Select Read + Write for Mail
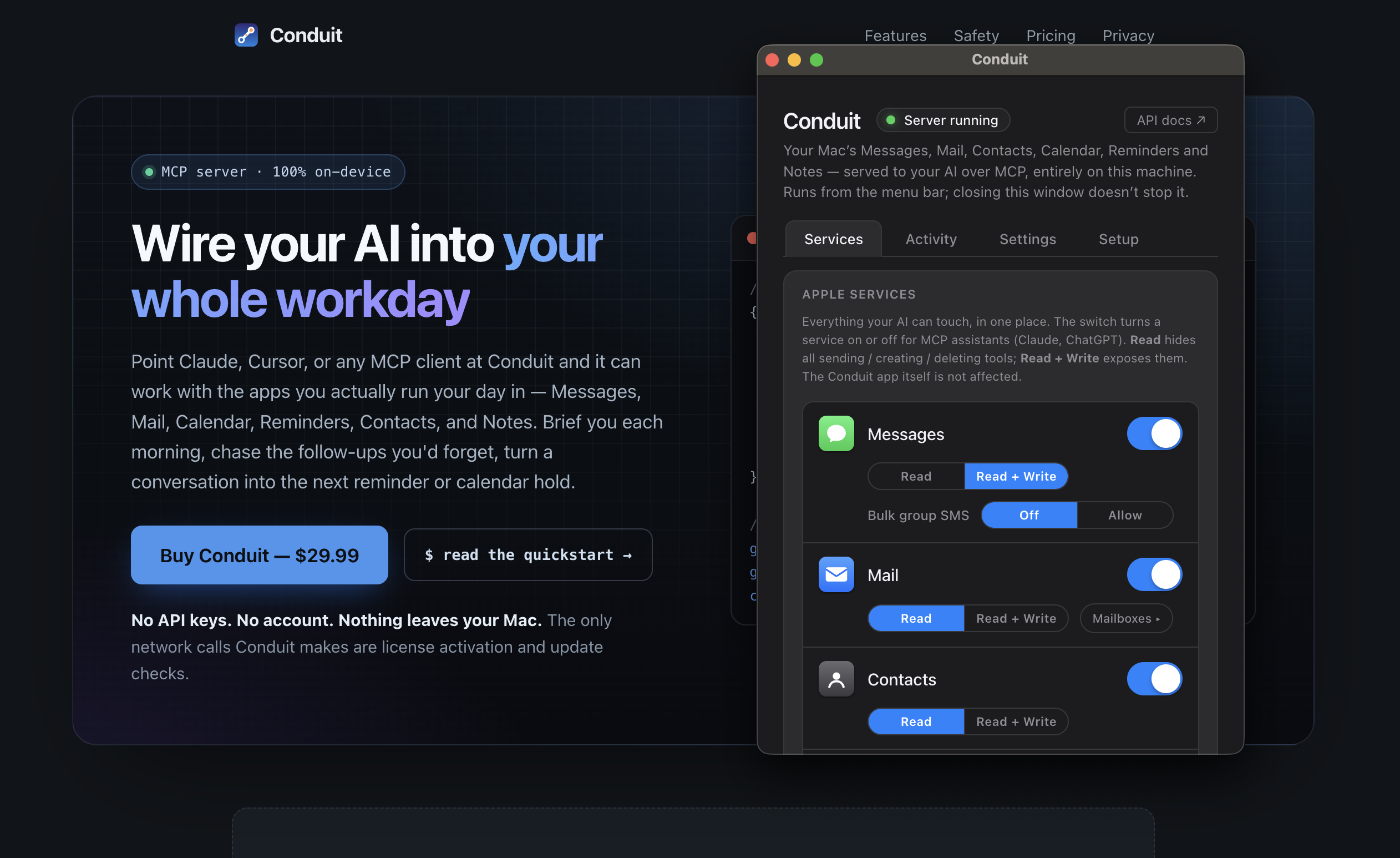This screenshot has height=858, width=1400. pos(1016,619)
